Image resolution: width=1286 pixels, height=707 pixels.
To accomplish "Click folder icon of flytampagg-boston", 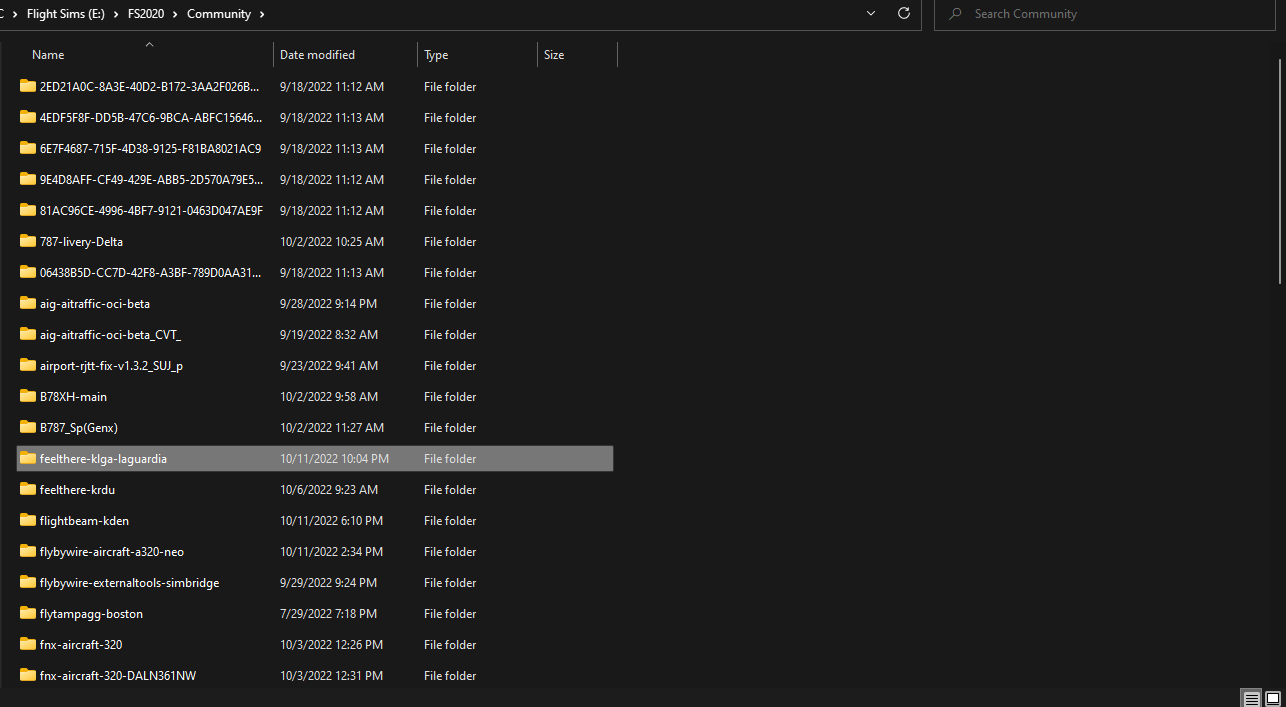I will click(x=28, y=613).
